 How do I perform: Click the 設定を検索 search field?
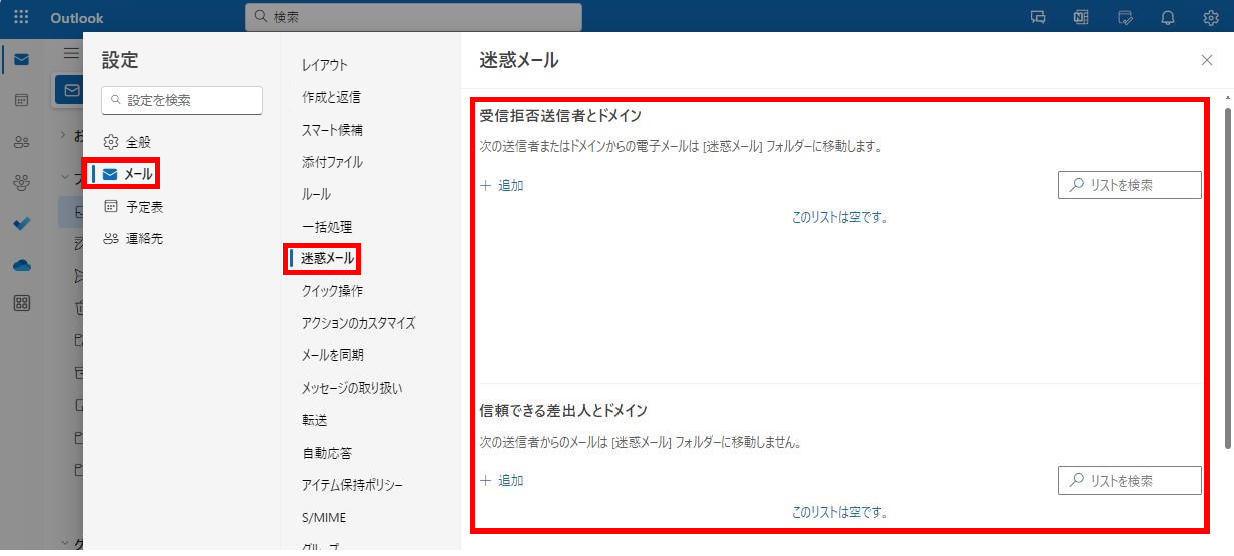pyautogui.click(x=182, y=100)
